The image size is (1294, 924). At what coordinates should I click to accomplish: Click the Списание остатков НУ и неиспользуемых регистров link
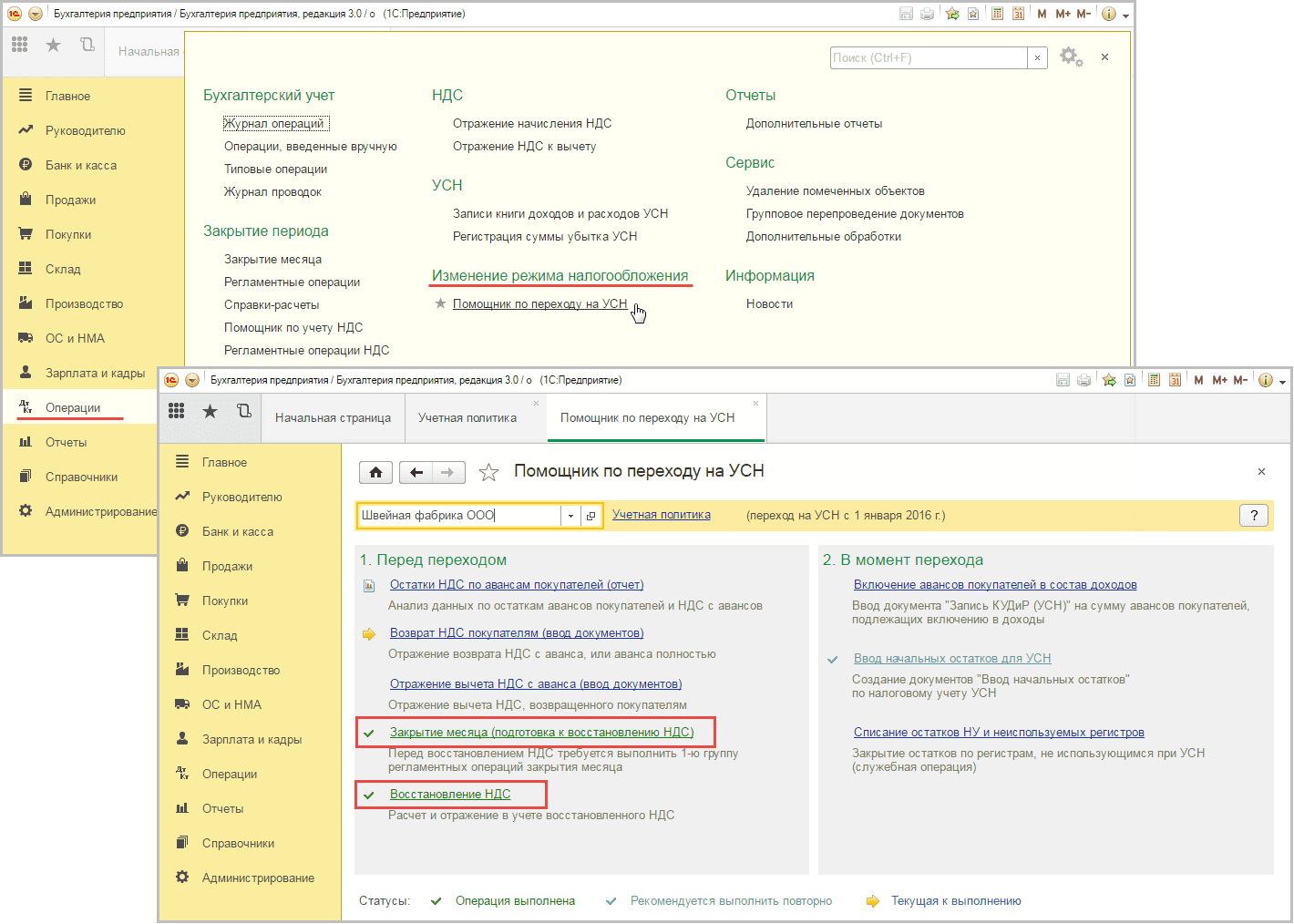point(999,733)
